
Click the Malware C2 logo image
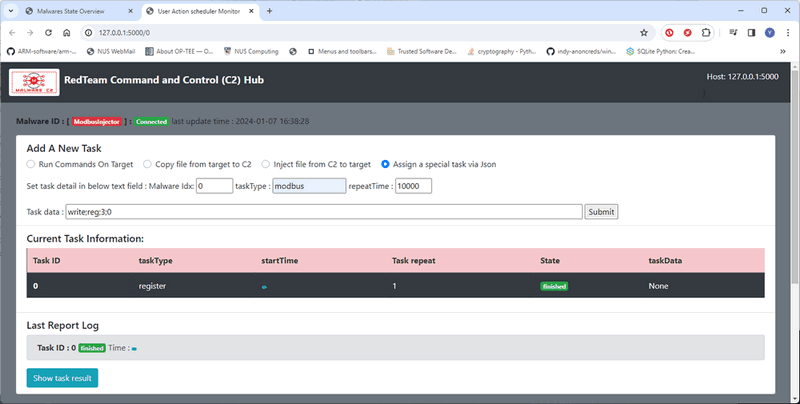(34, 82)
